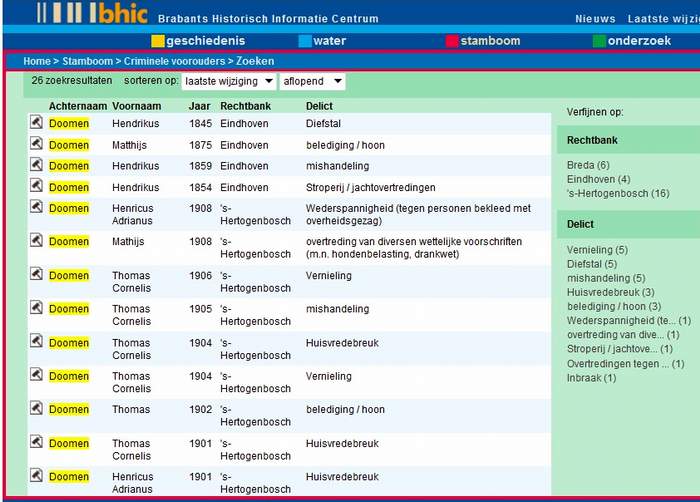Refine results by 's-Hertogenbosch (16)' court

pyautogui.click(x=618, y=193)
